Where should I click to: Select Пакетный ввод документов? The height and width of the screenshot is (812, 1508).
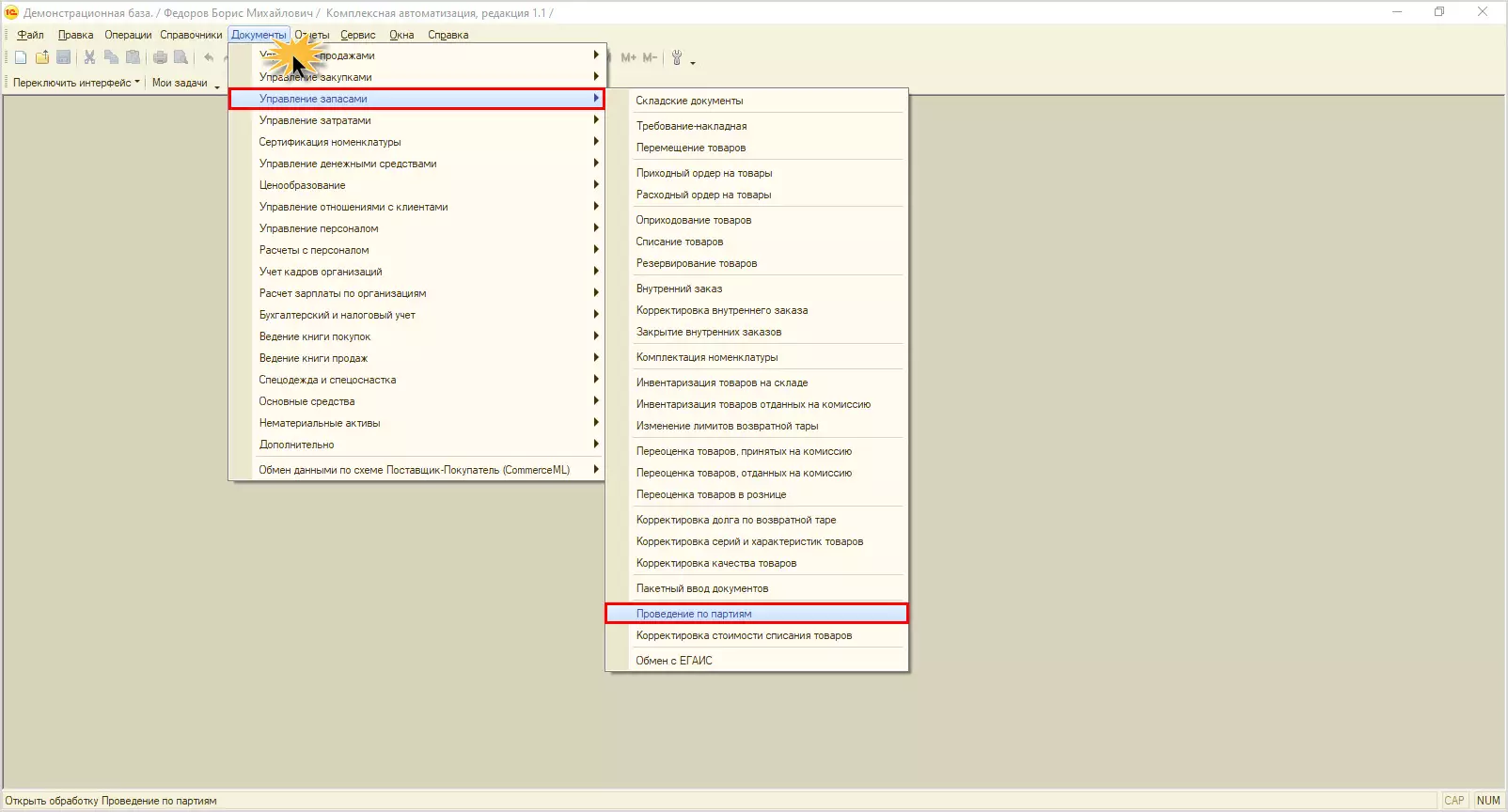[757, 588]
